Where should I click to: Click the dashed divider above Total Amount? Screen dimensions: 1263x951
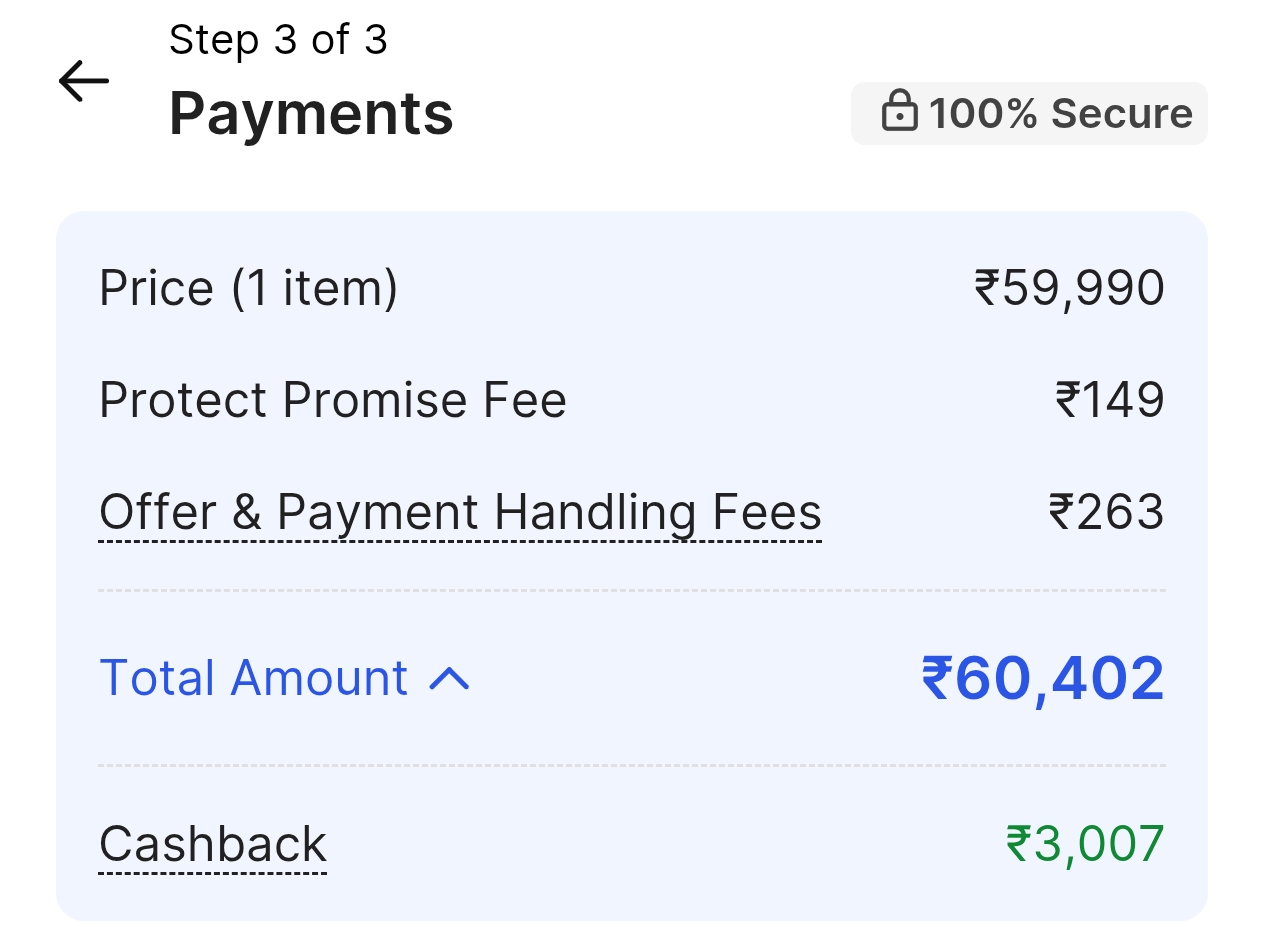tap(632, 591)
